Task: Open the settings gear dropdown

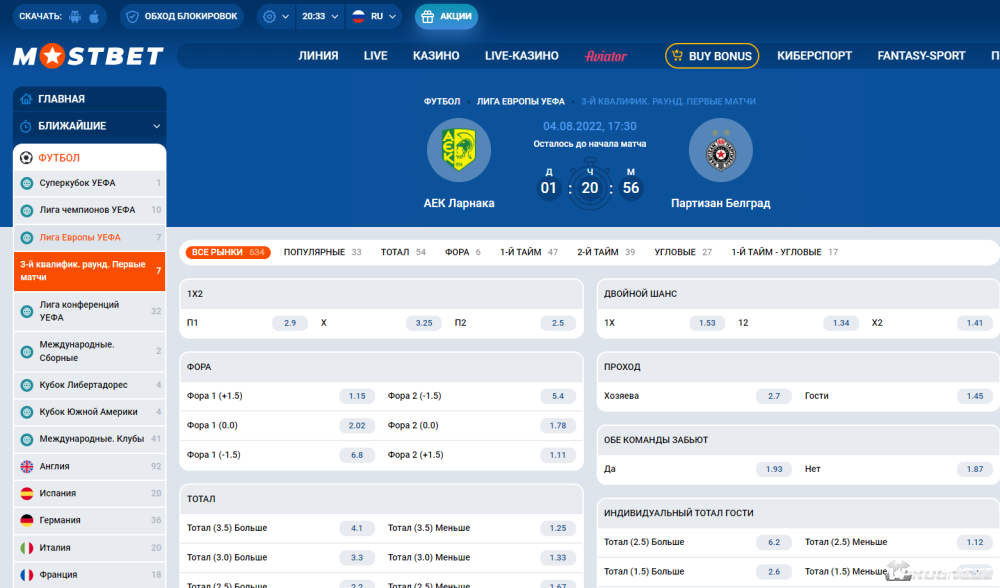Action: (x=274, y=17)
